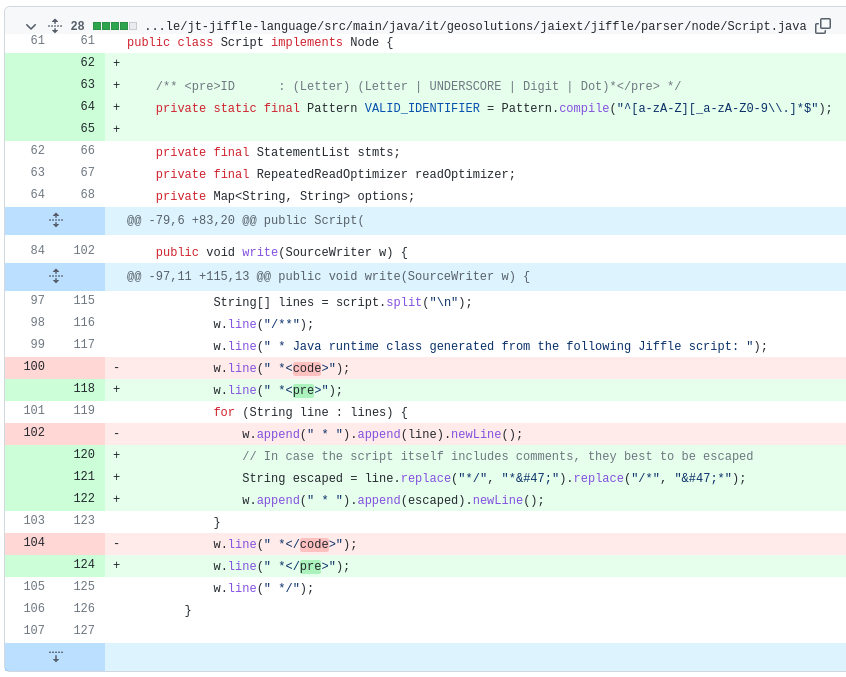
Task: Click new line number 119 for loop
Action: click(x=84, y=411)
